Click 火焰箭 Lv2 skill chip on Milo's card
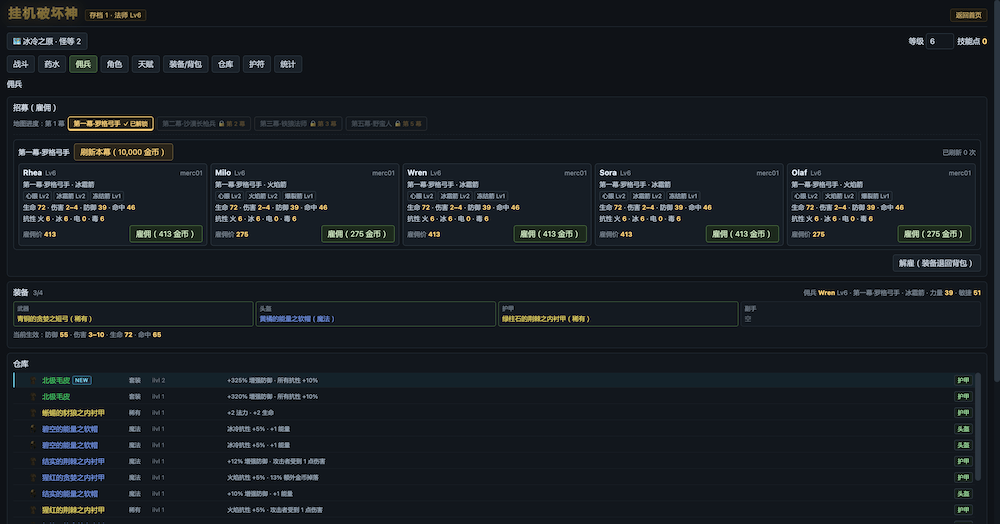1000x524 pixels. tap(263, 196)
